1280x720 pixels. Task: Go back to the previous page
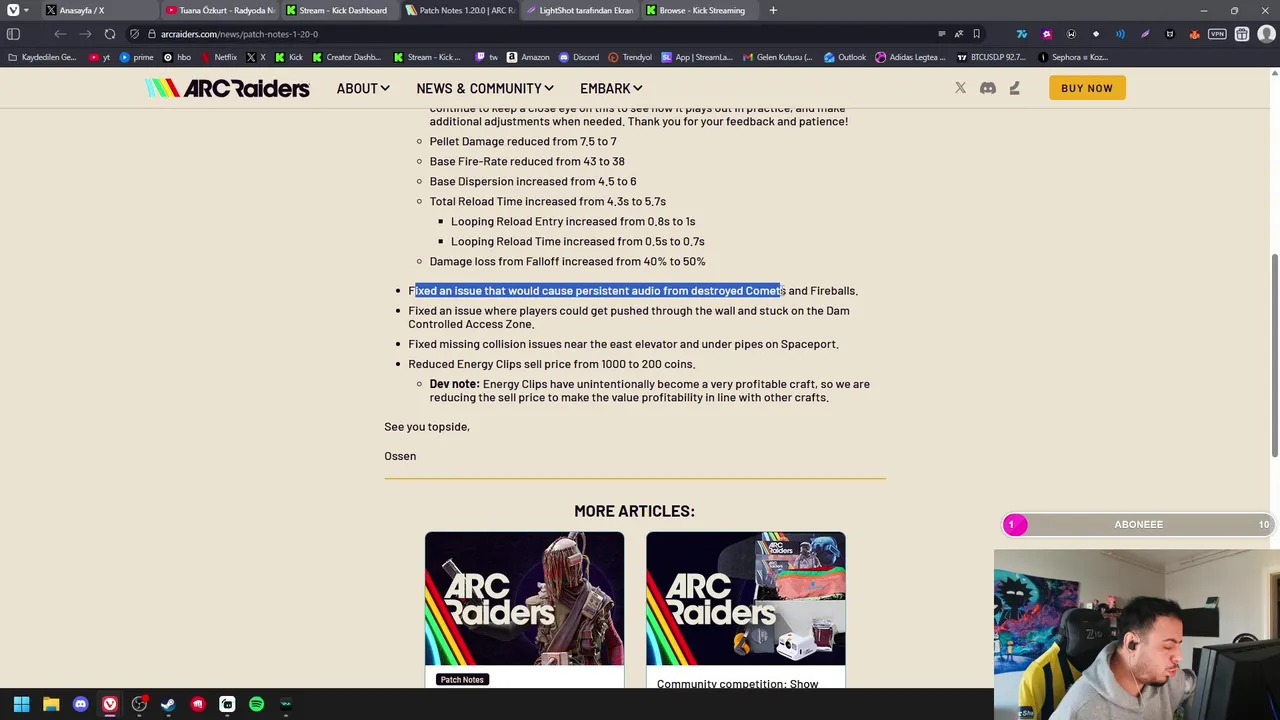60,34
